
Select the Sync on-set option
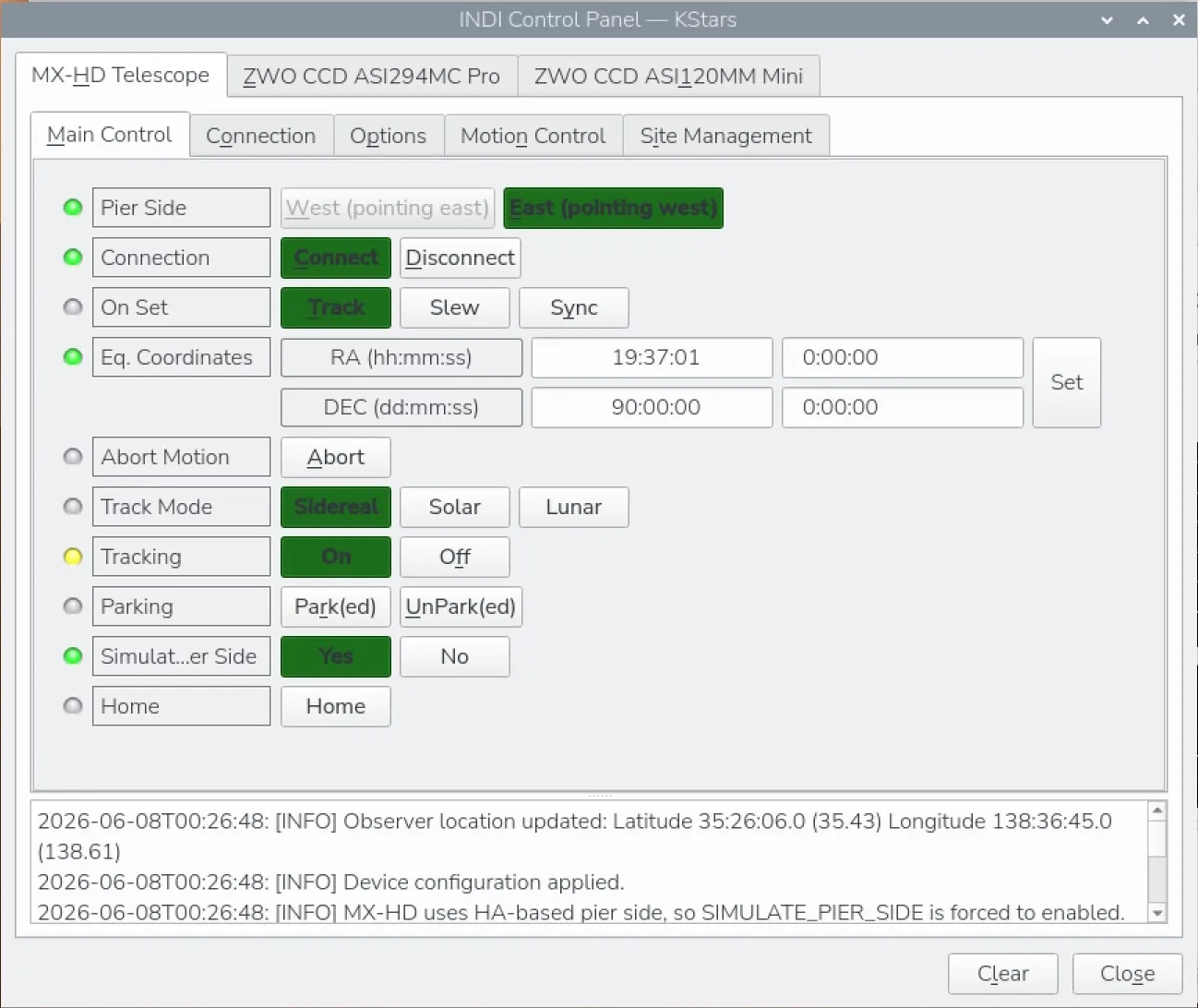tap(574, 307)
